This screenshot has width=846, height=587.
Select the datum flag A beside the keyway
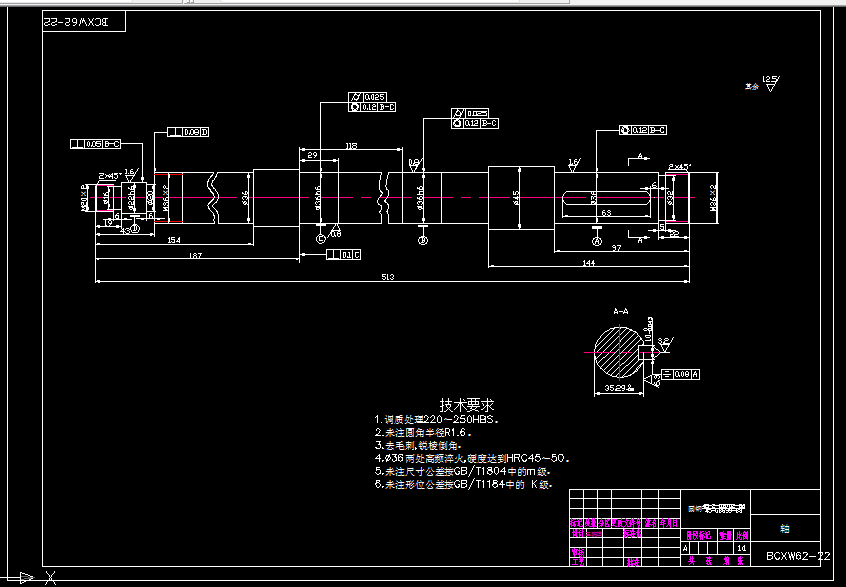click(x=597, y=241)
